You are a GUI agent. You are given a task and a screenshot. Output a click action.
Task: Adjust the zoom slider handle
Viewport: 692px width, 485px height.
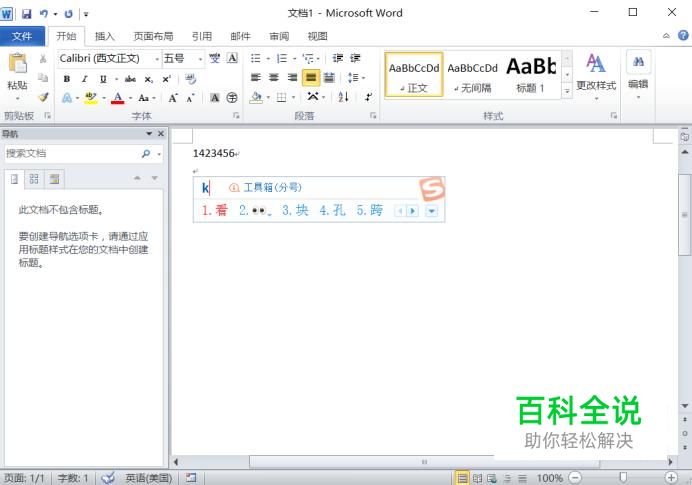pos(623,477)
